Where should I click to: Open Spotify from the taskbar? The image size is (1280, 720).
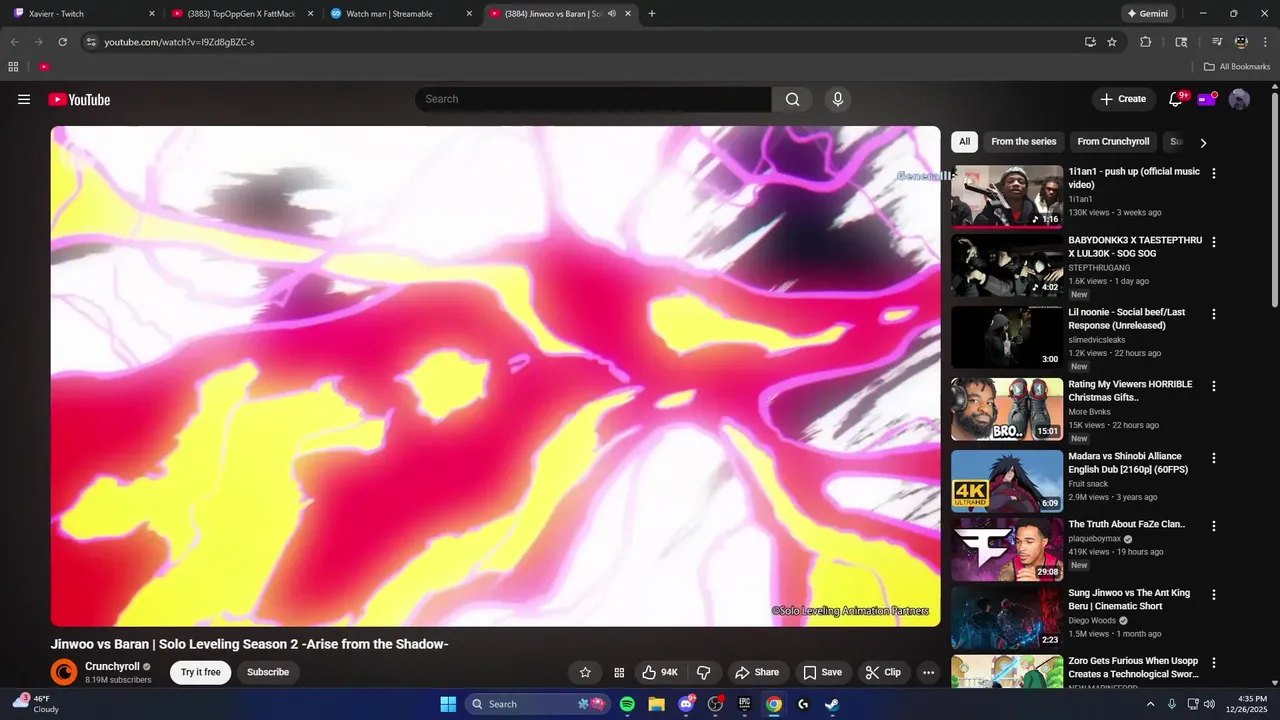627,704
